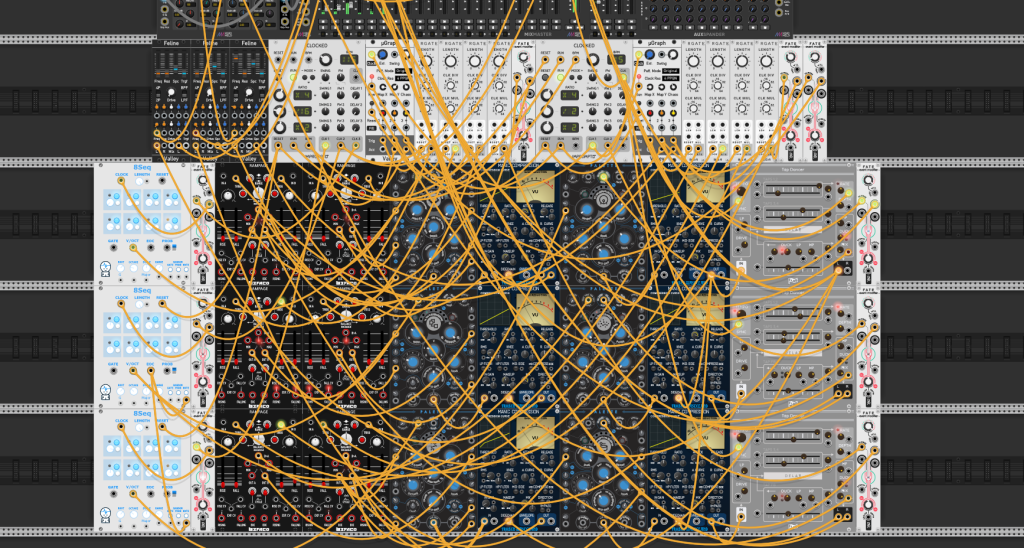The image size is (1024, 548).
Task: Open the Patt. Mode selector on left µGraph
Action: 404,71
